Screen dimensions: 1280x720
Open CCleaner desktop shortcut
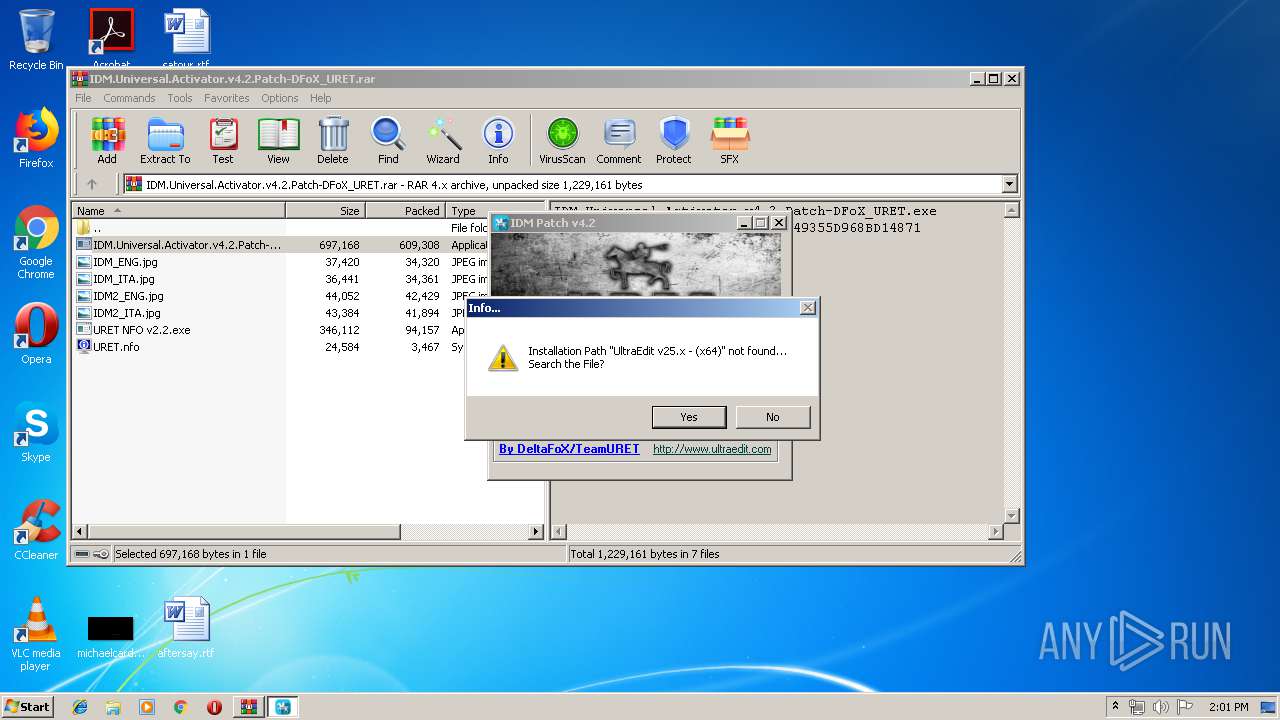click(x=36, y=530)
